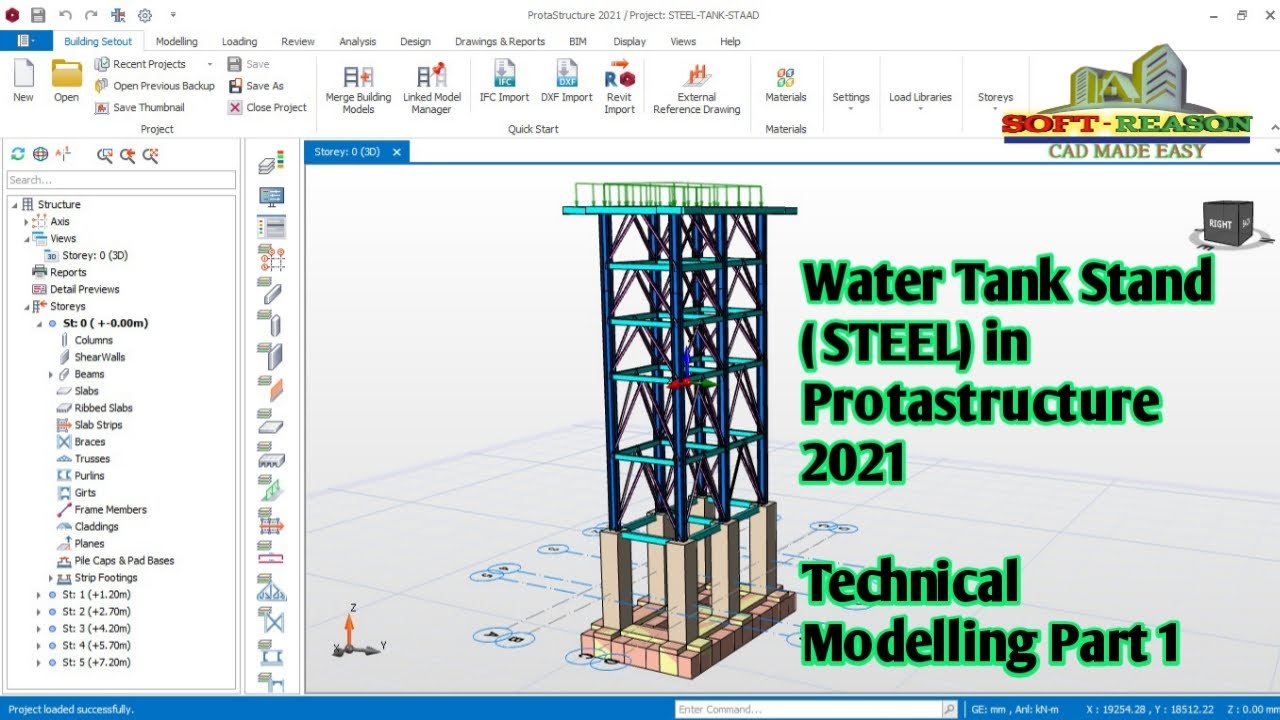The image size is (1280, 720).
Task: Expand storey St: 5 (+7.20m)
Action: pos(39,663)
